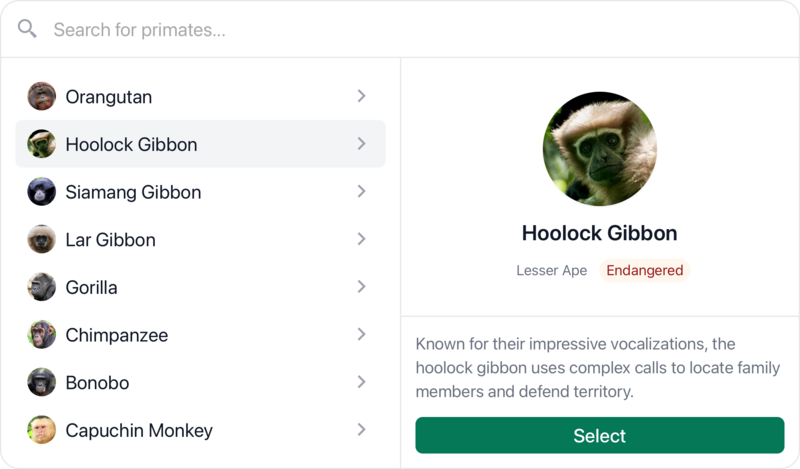The width and height of the screenshot is (800, 469).
Task: Click the Chimpanzee avatar image
Action: pyautogui.click(x=41, y=334)
